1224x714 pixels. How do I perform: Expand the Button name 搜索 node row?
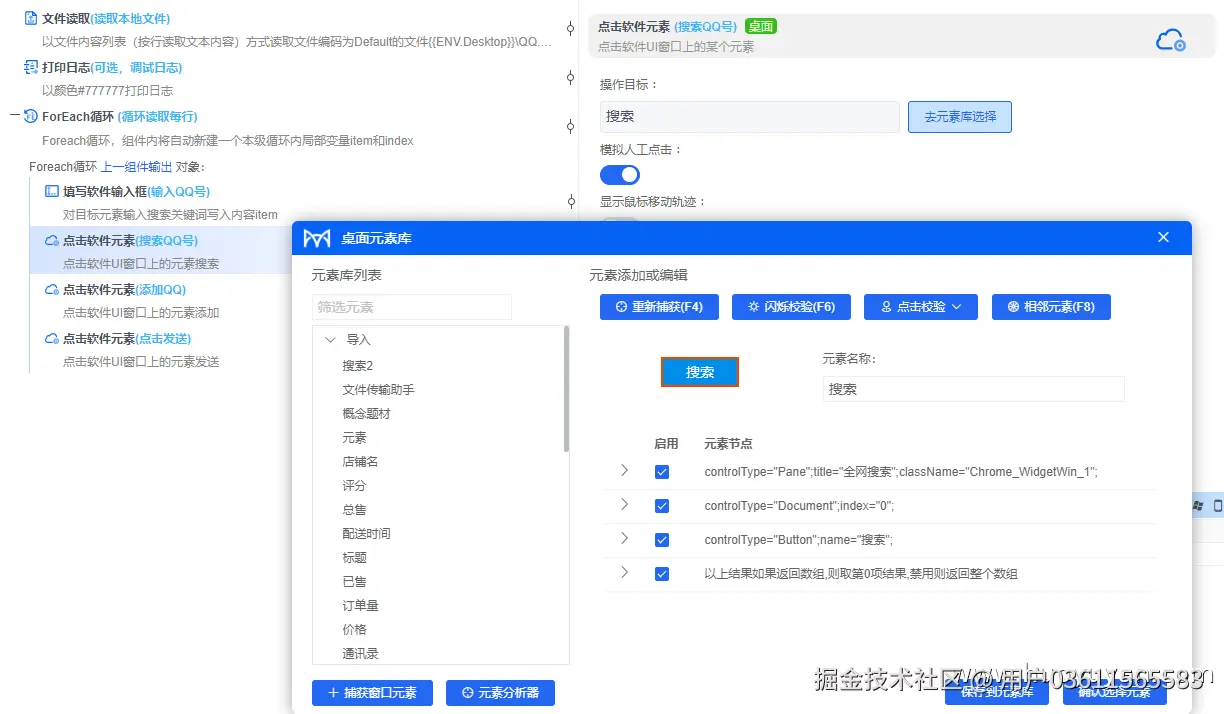click(x=625, y=538)
